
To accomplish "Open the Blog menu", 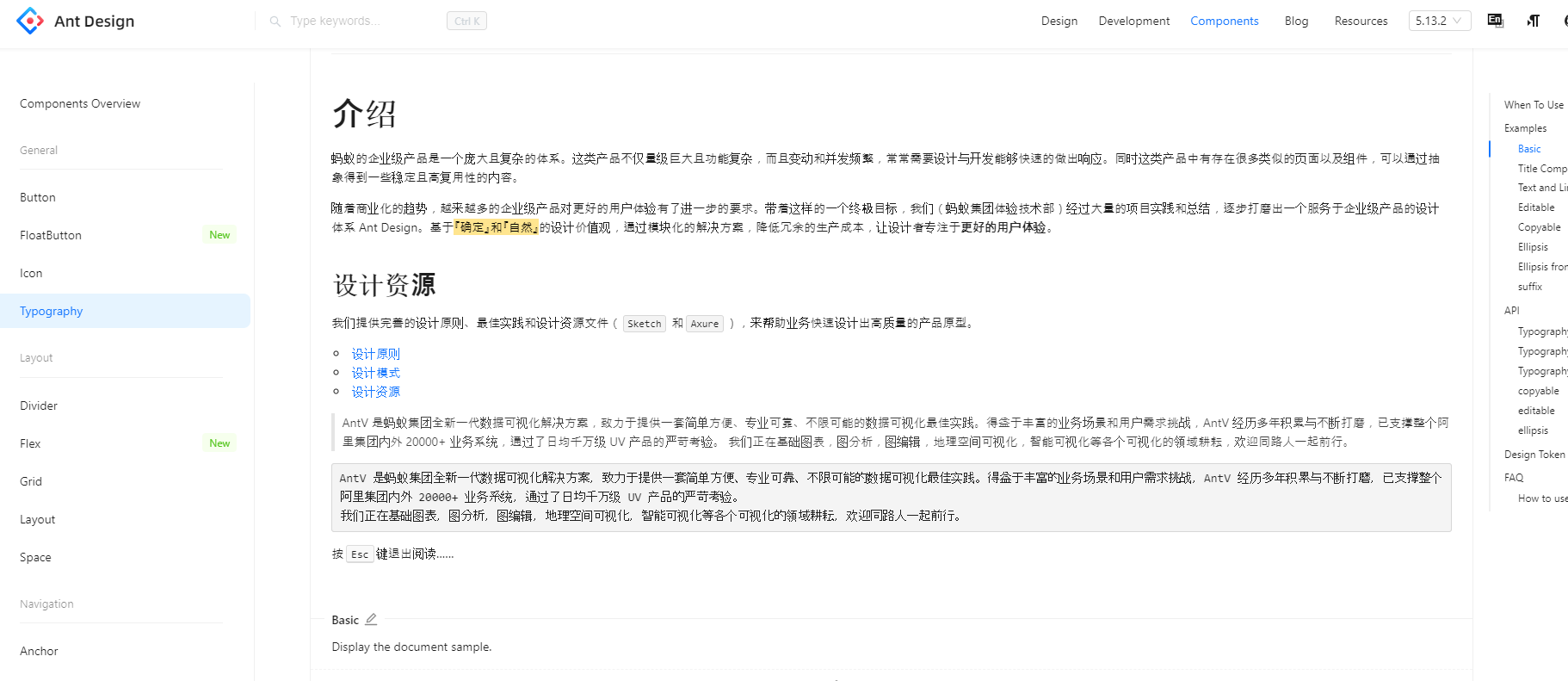I will [1296, 21].
